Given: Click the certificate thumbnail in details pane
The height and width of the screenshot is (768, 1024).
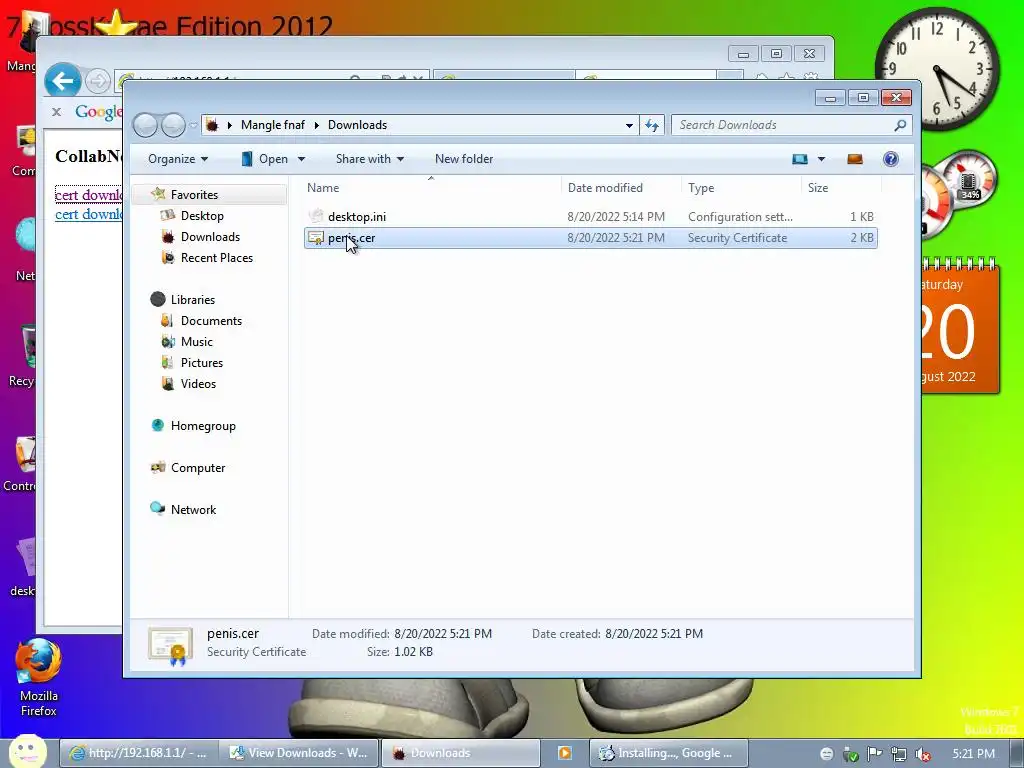Looking at the screenshot, I should point(170,646).
